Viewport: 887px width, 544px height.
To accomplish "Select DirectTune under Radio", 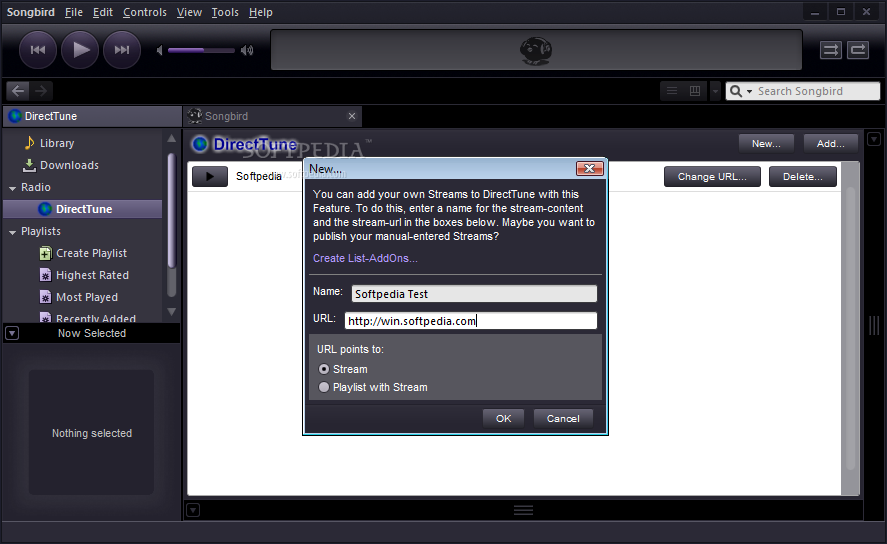I will click(83, 209).
